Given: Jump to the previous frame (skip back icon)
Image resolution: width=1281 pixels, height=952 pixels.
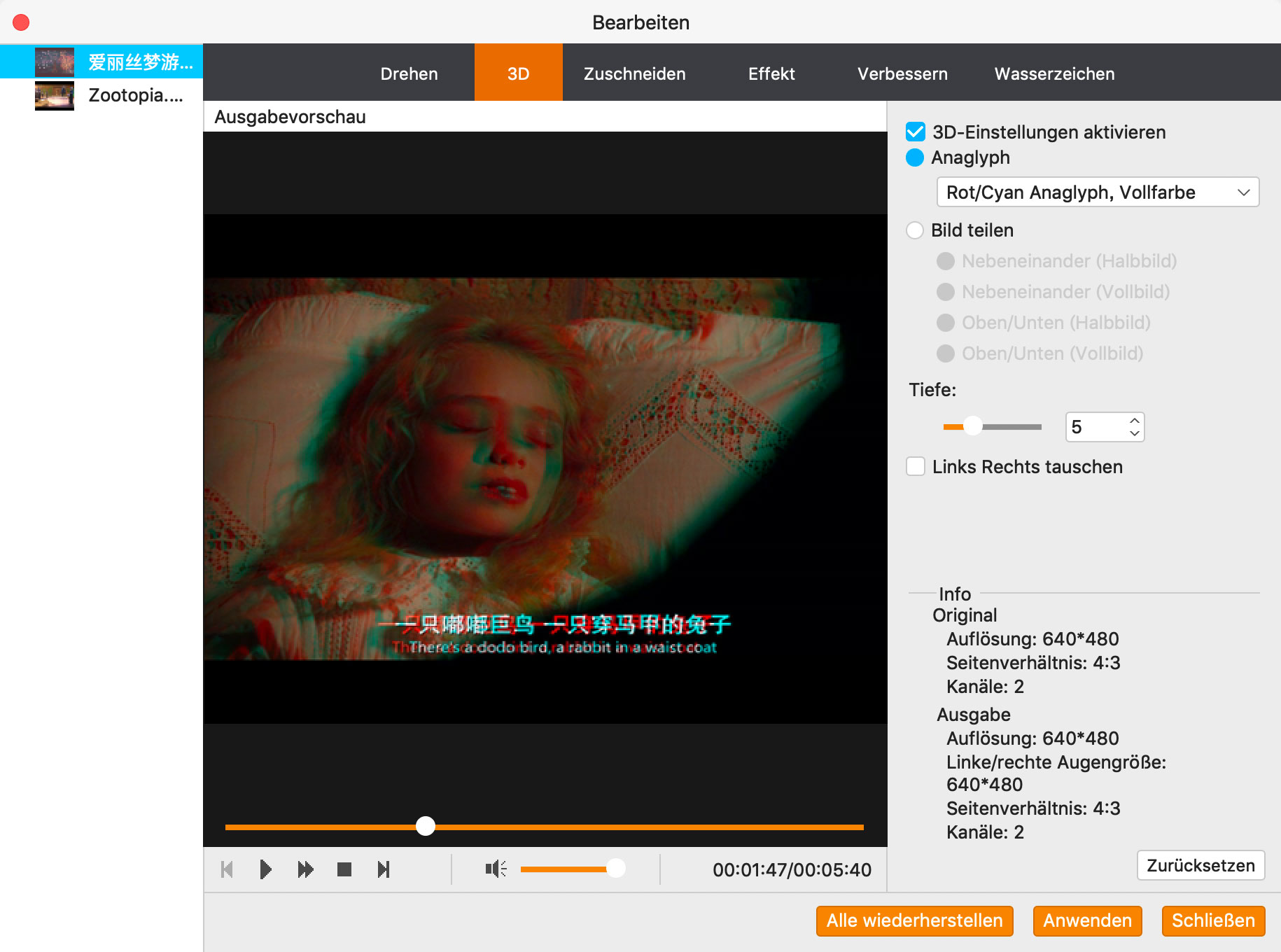Looking at the screenshot, I should click(x=227, y=869).
